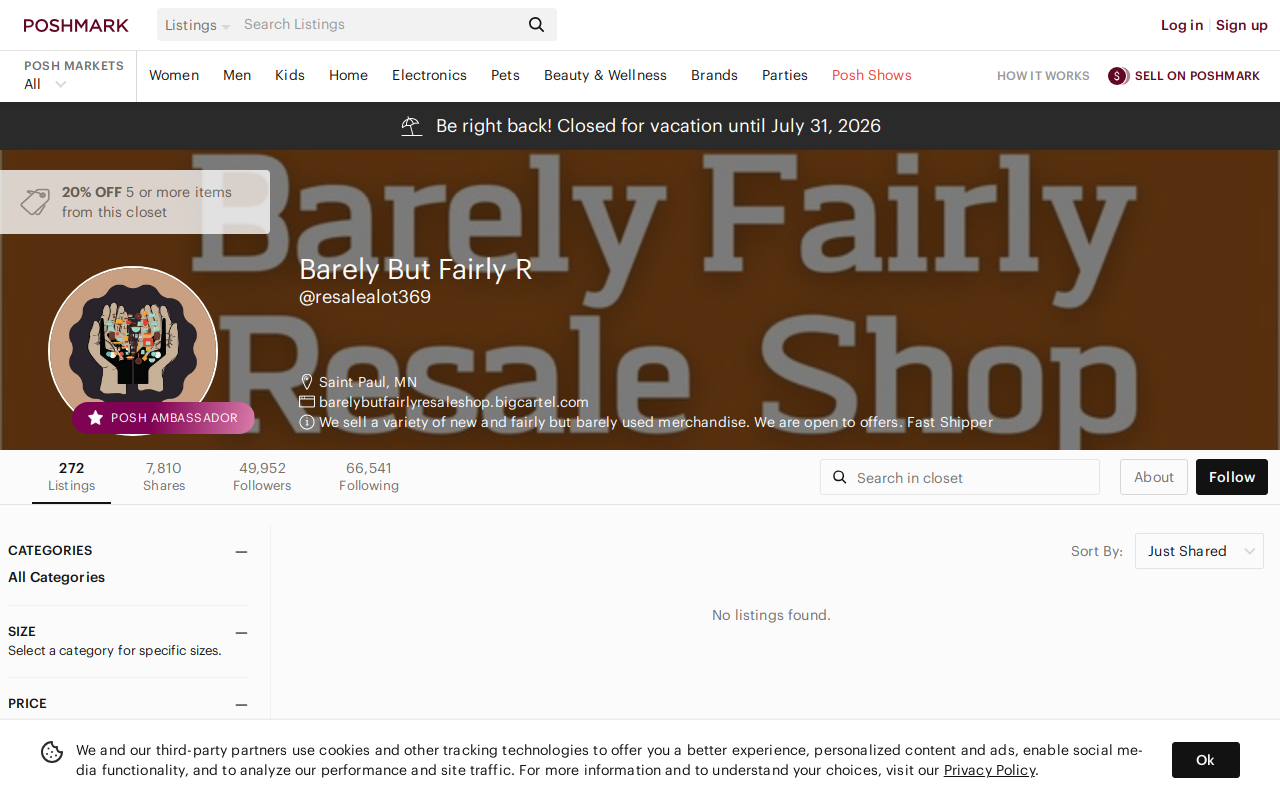This screenshot has height=800, width=1280.
Task: Click the Saint Paul, MN location text
Action: [x=368, y=382]
